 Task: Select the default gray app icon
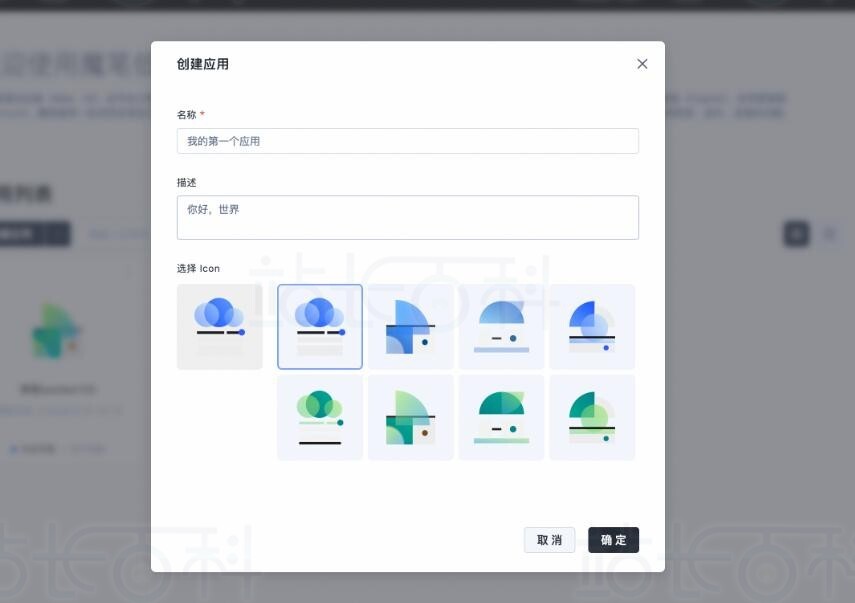coord(219,326)
